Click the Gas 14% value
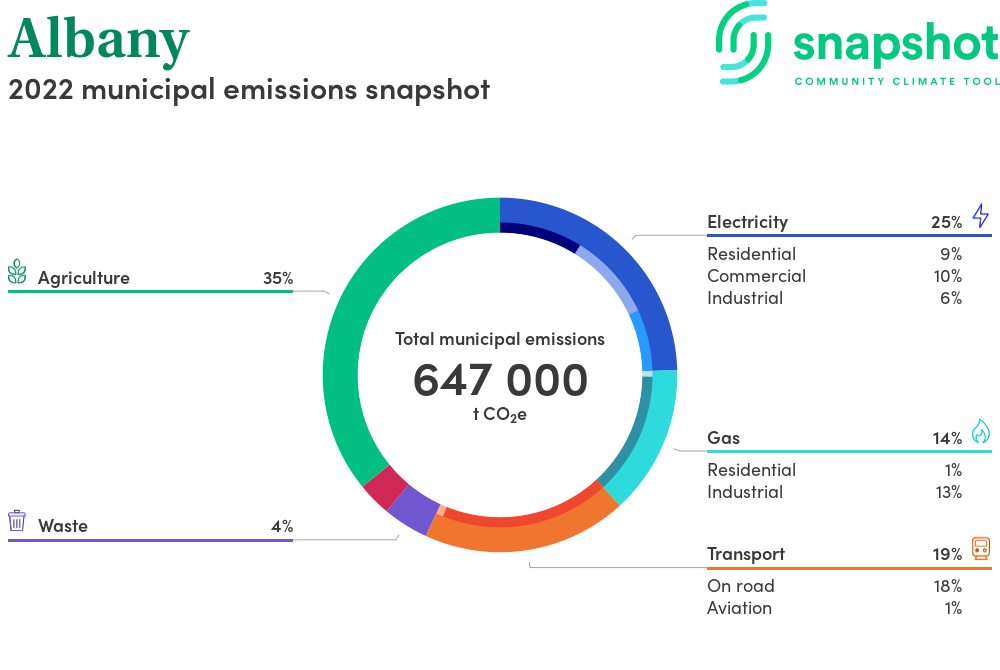Image resolution: width=1000 pixels, height=670 pixels. point(947,438)
